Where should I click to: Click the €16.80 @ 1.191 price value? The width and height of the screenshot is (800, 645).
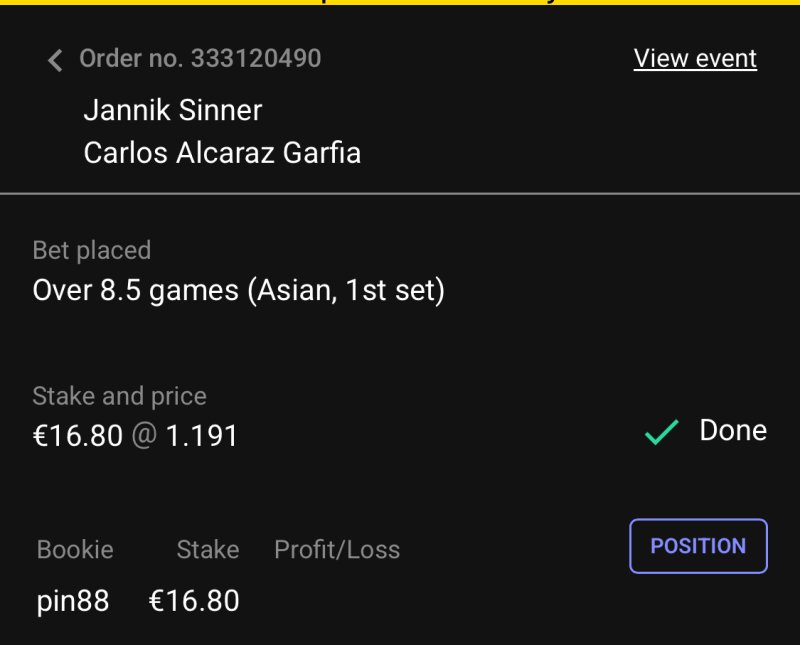135,436
